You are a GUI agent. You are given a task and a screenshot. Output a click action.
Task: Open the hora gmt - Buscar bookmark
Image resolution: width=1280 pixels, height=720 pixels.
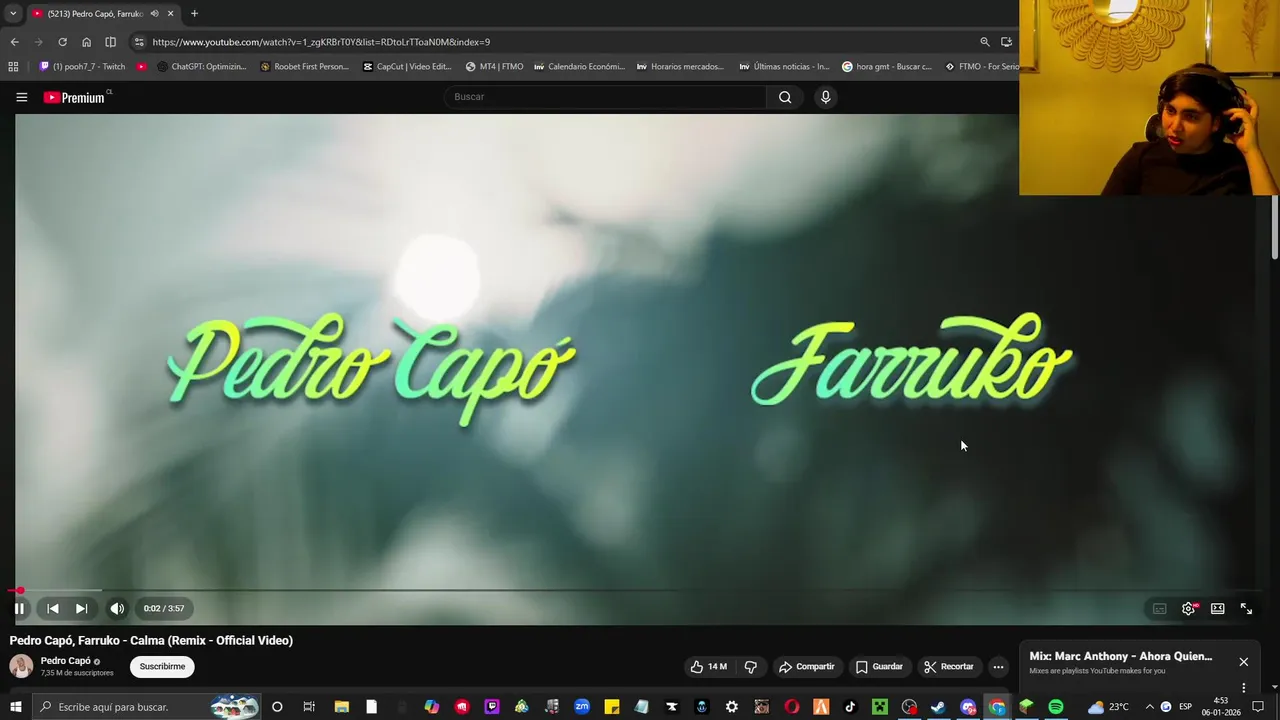tap(886, 67)
